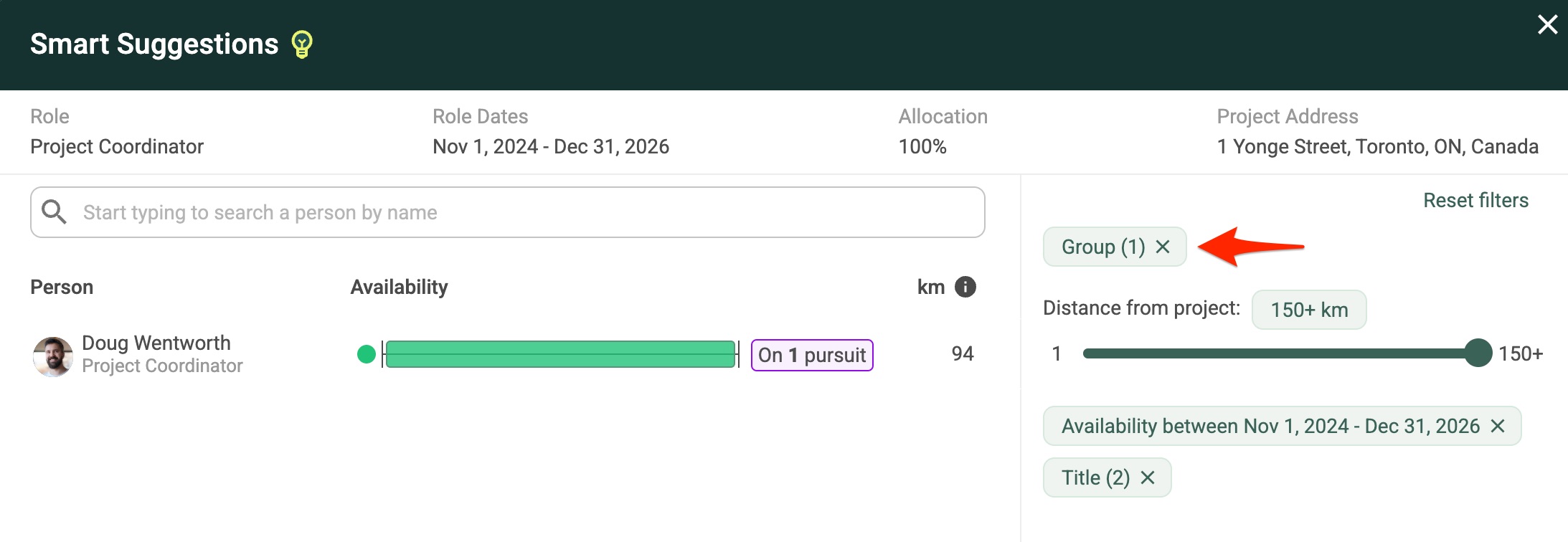Close the Smart Suggestions dialog
The height and width of the screenshot is (542, 1568).
pyautogui.click(x=1547, y=25)
